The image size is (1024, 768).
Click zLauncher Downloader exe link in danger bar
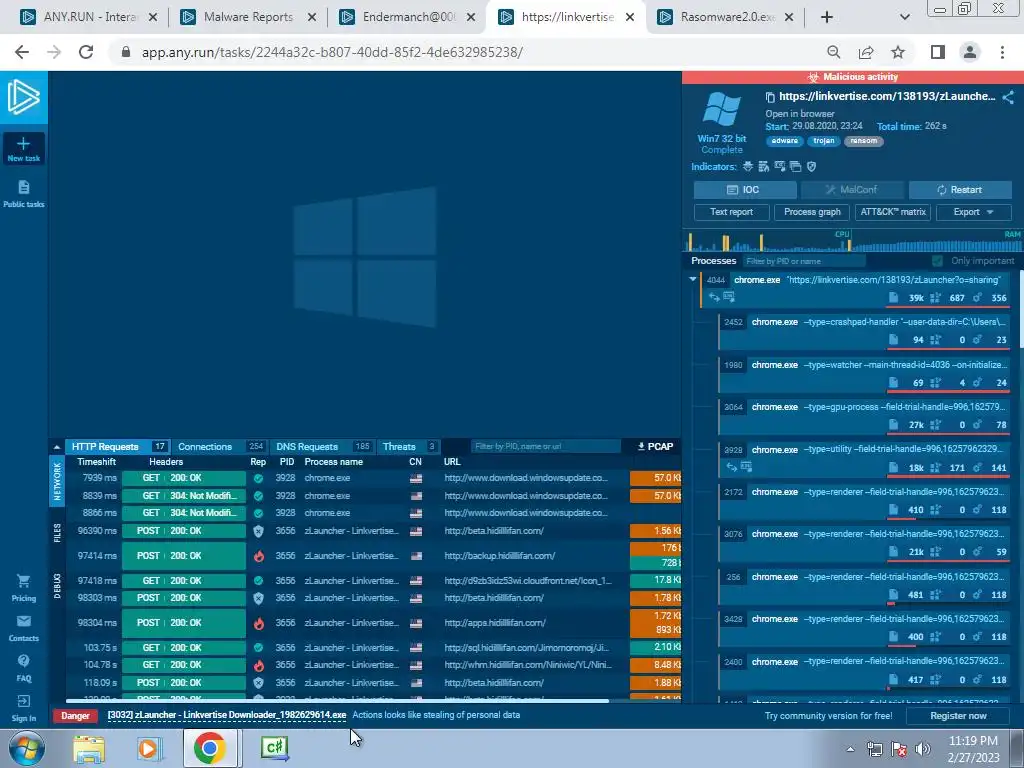pyautogui.click(x=227, y=715)
